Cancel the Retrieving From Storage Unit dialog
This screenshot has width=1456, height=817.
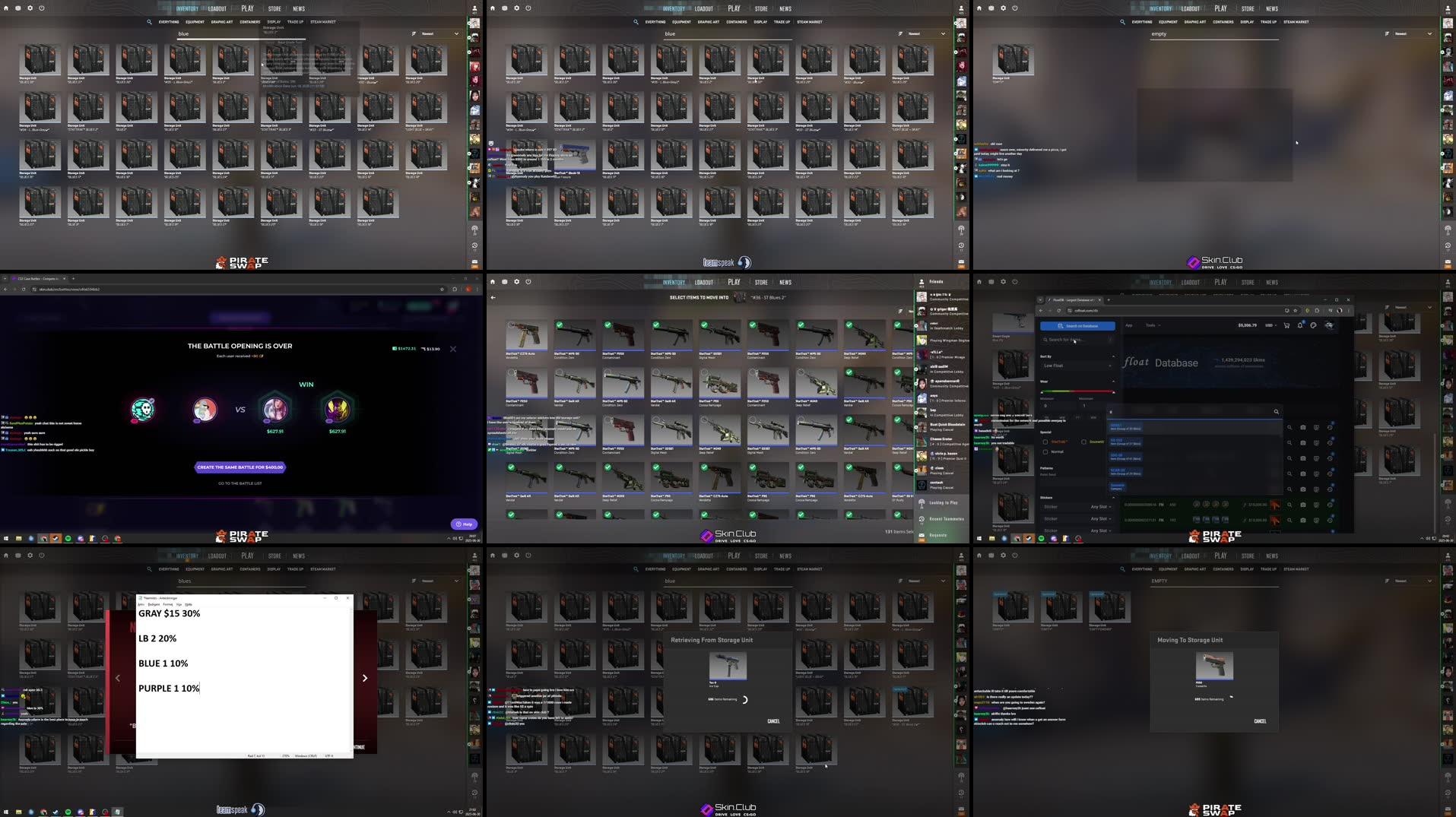coord(773,721)
